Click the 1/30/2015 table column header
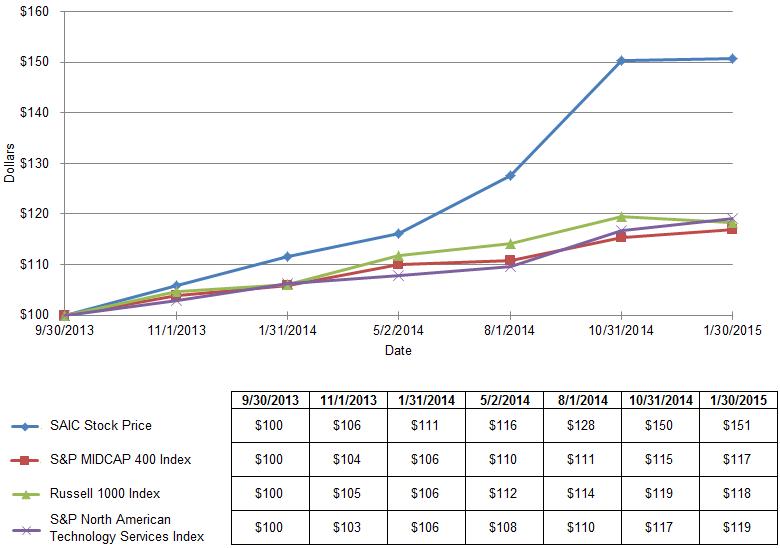 (737, 400)
